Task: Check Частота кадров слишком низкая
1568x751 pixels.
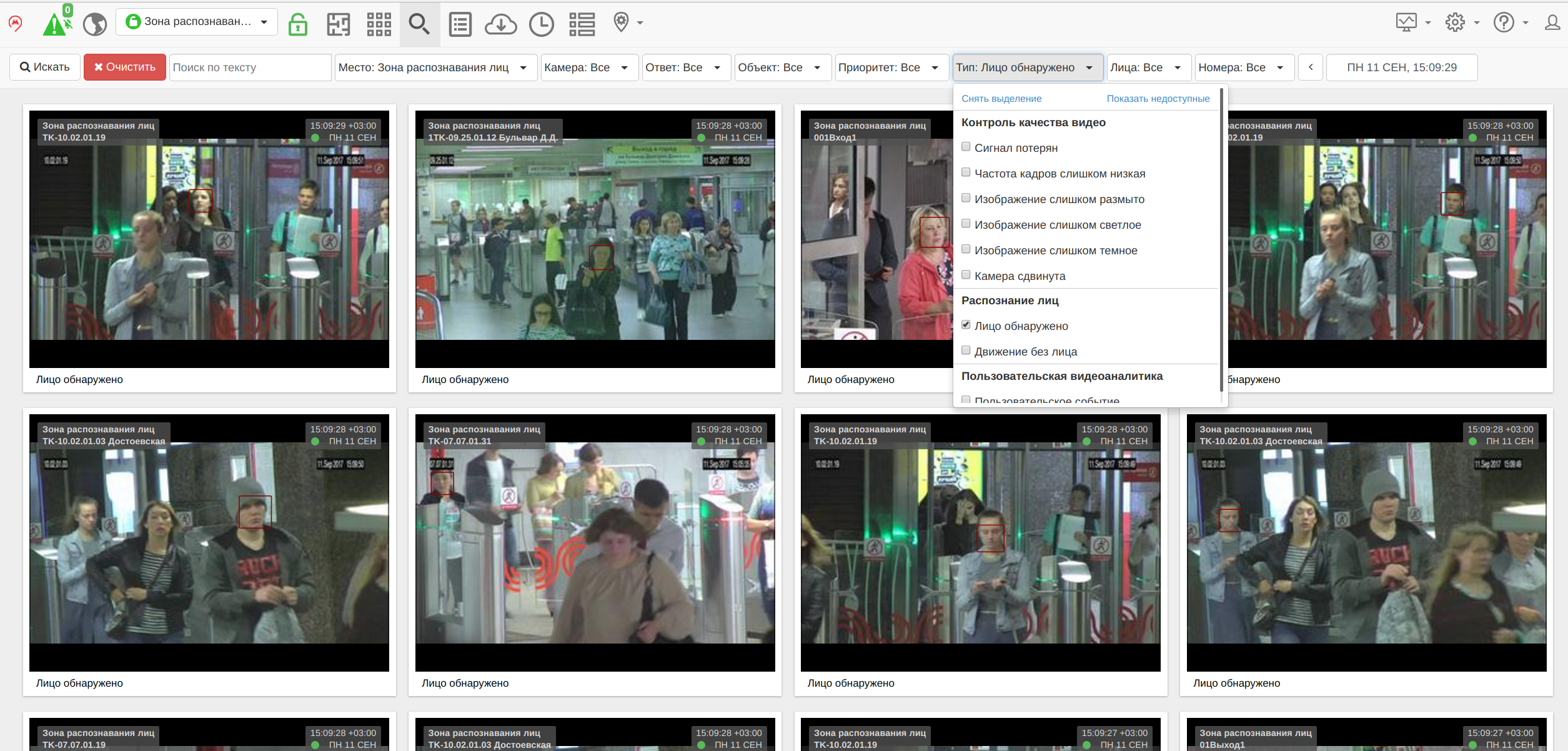Action: tap(966, 172)
